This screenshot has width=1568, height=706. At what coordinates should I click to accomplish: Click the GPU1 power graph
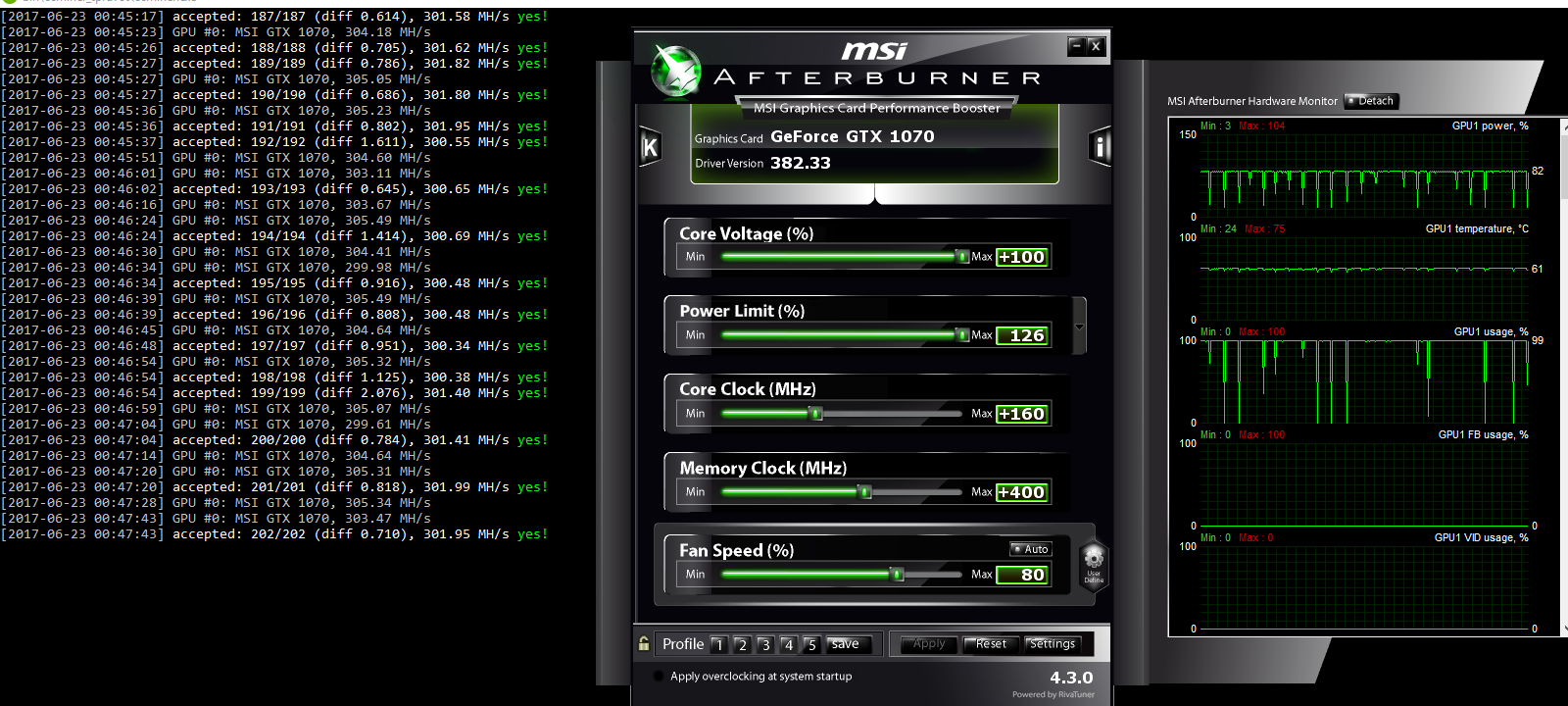tap(1364, 176)
